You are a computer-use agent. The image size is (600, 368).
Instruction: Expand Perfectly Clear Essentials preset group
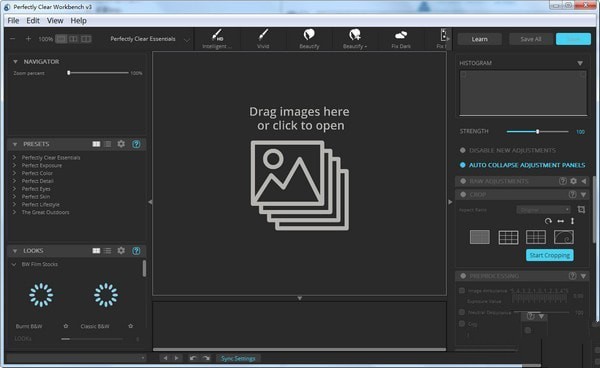point(14,157)
